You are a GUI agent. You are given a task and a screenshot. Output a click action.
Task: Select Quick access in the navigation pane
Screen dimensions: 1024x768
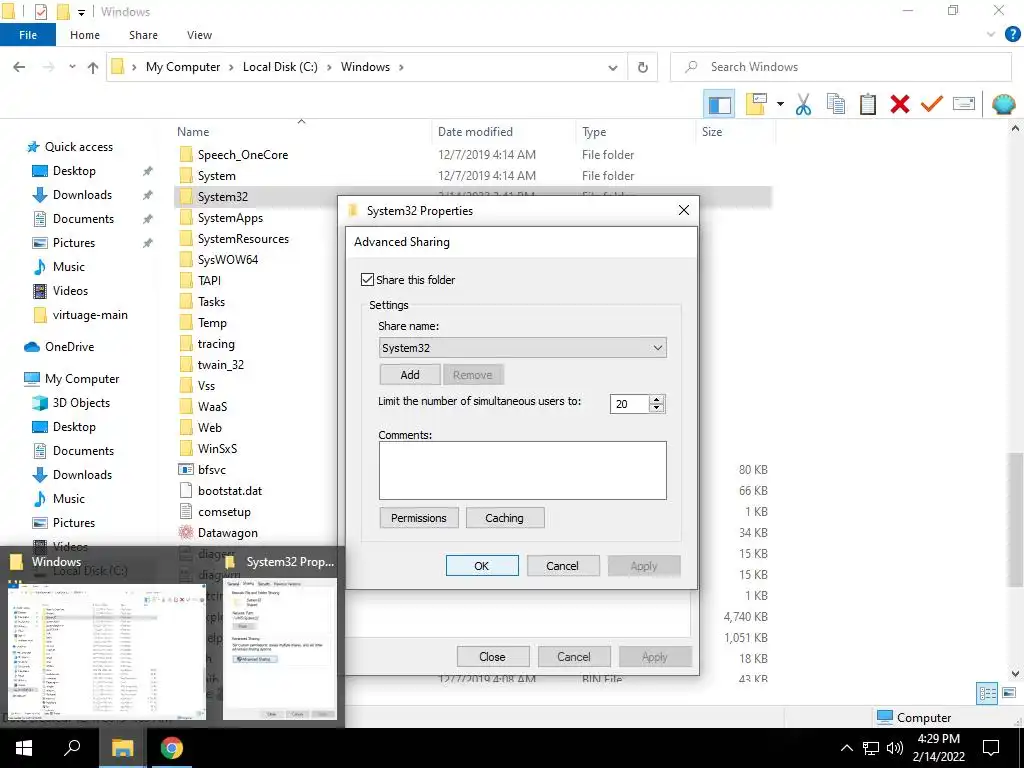pos(78,147)
